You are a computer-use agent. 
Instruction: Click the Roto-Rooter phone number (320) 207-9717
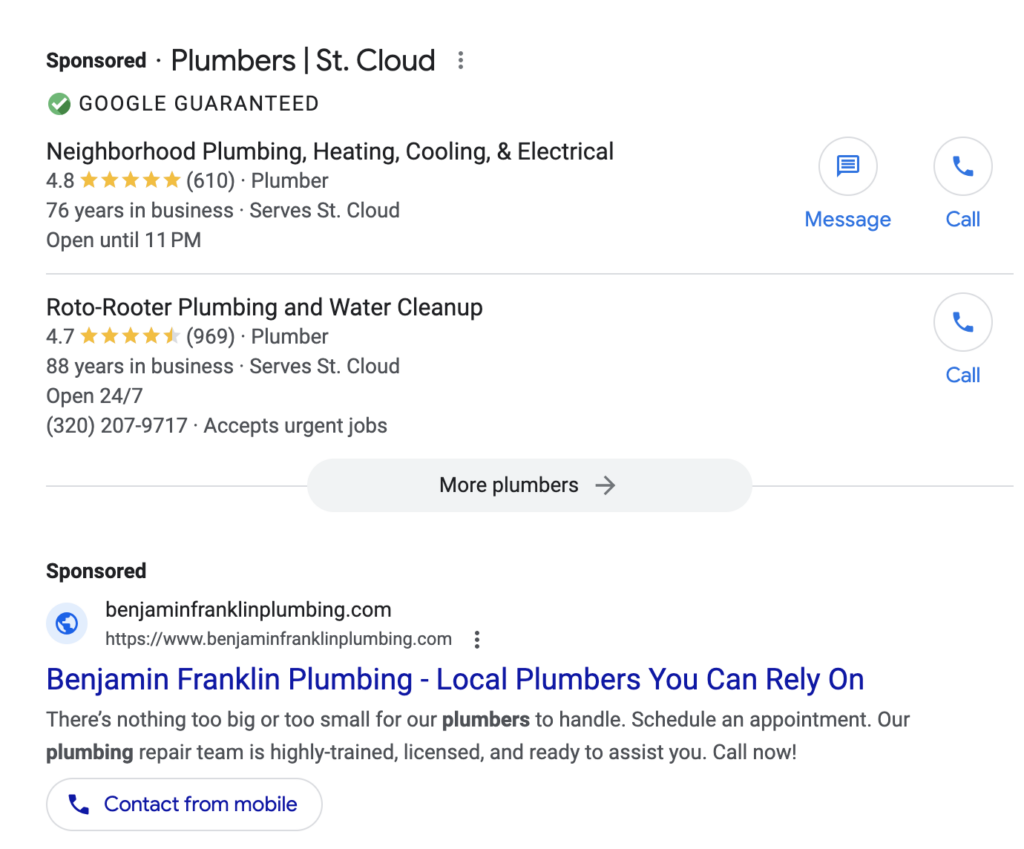pos(117,426)
